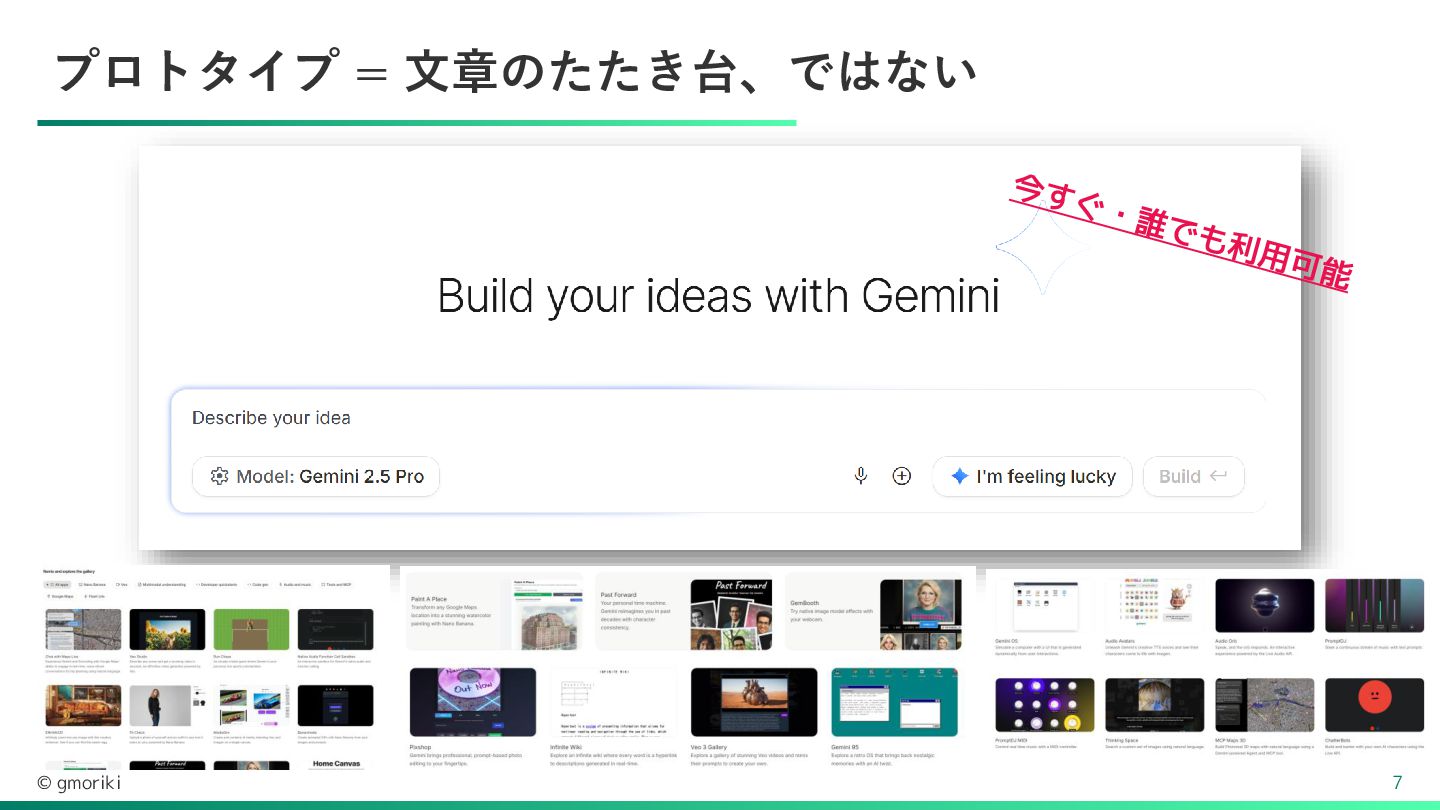
Task: Select the Code gen filter
Action: [258, 584]
